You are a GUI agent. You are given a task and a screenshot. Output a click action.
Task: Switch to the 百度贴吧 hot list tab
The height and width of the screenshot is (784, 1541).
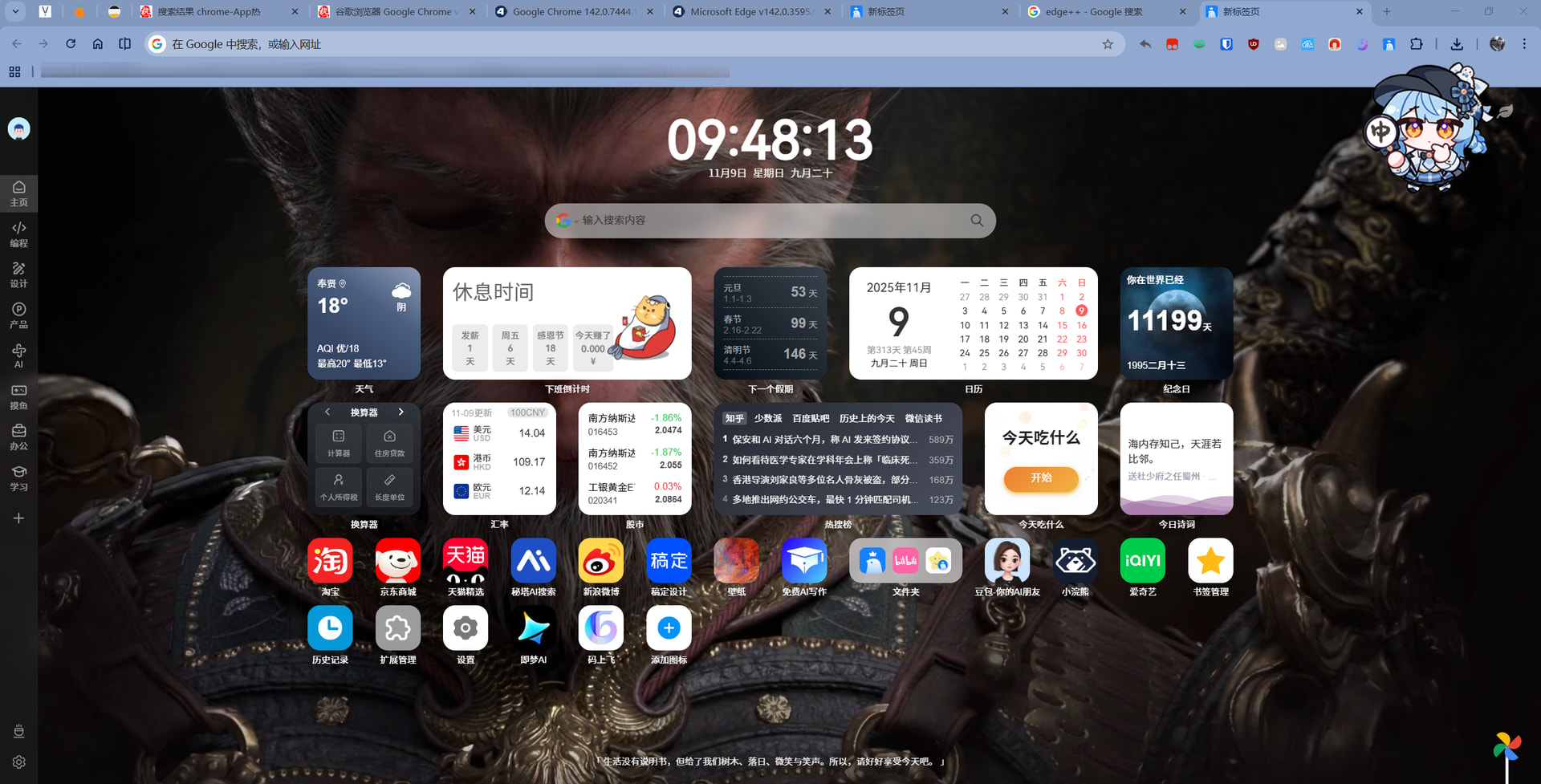click(x=810, y=419)
